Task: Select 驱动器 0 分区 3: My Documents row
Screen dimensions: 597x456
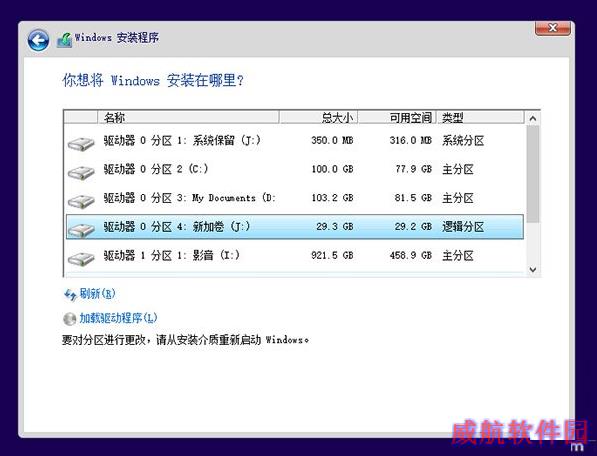Action: 295,198
